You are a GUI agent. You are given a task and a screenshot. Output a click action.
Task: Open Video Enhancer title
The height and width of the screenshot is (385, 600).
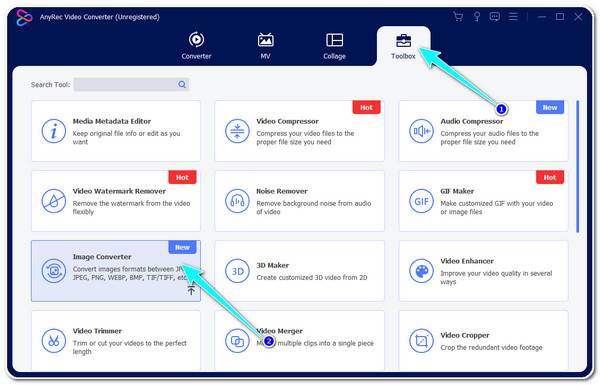pyautogui.click(x=467, y=261)
